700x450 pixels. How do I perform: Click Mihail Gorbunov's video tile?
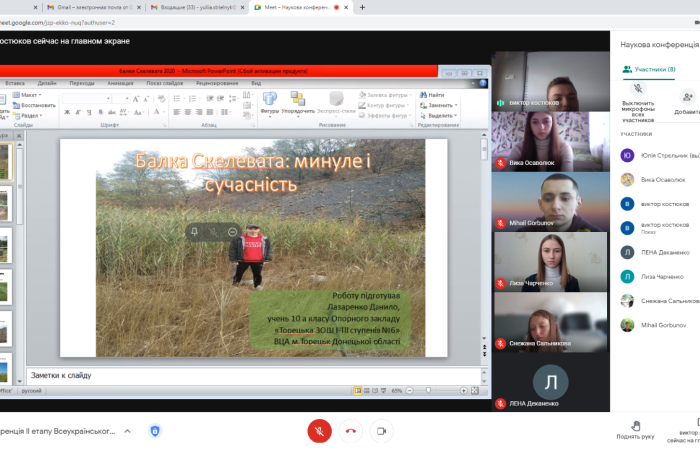[550, 200]
